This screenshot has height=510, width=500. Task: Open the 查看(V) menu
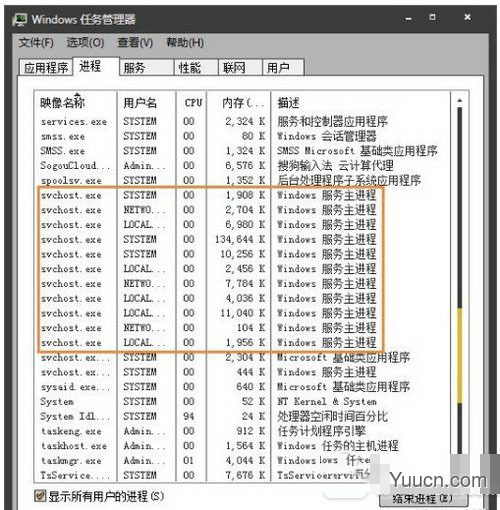[x=135, y=43]
